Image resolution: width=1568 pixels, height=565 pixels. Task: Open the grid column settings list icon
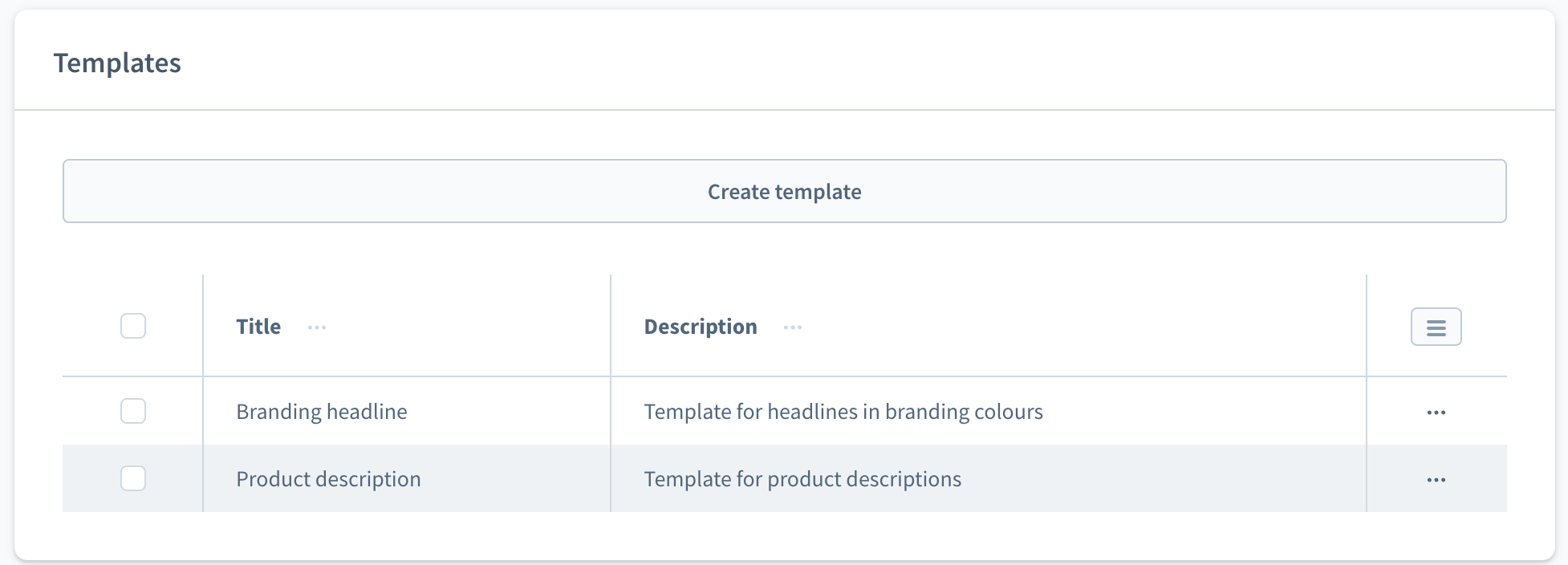[x=1436, y=327]
